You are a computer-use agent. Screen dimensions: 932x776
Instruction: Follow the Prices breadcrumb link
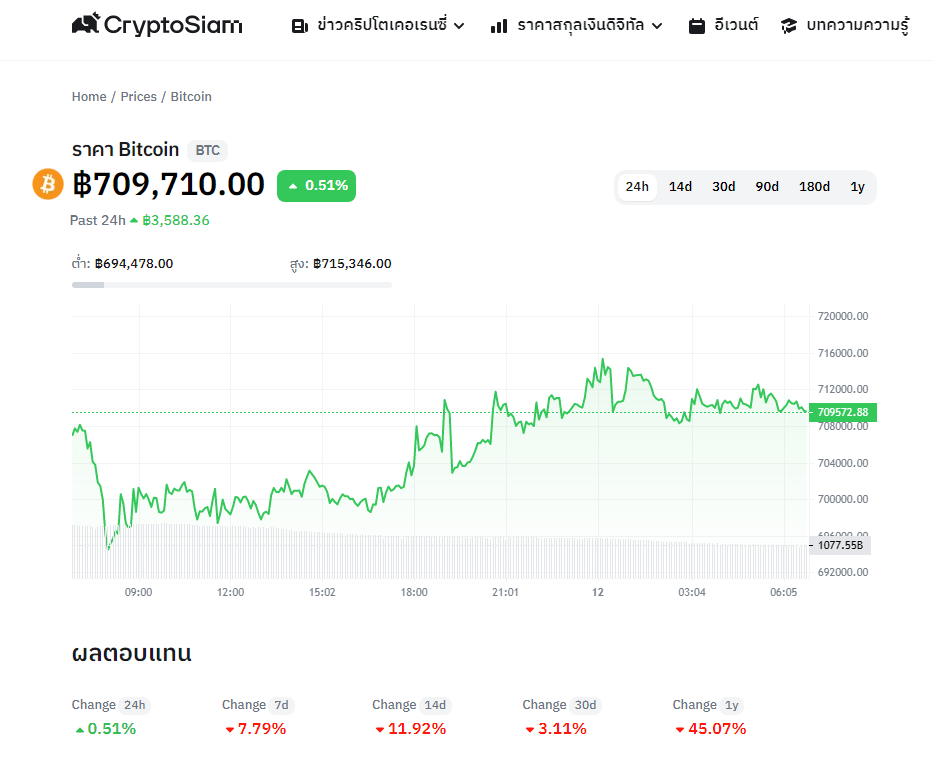pyautogui.click(x=138, y=97)
